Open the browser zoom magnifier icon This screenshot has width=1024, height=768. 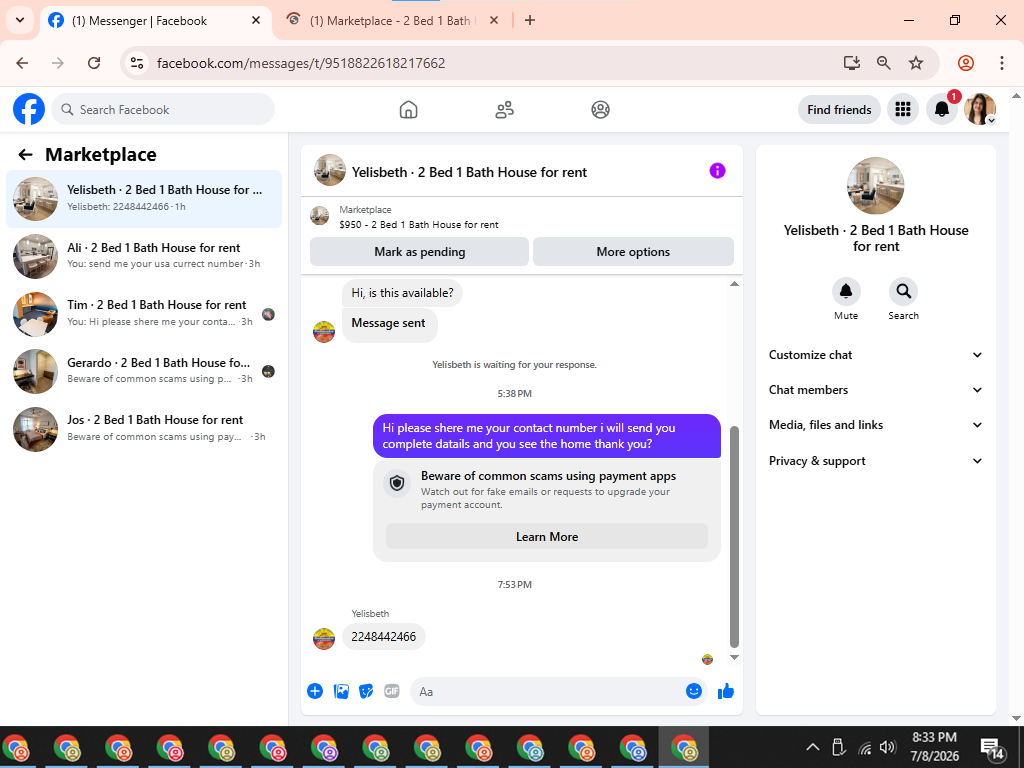(x=883, y=63)
